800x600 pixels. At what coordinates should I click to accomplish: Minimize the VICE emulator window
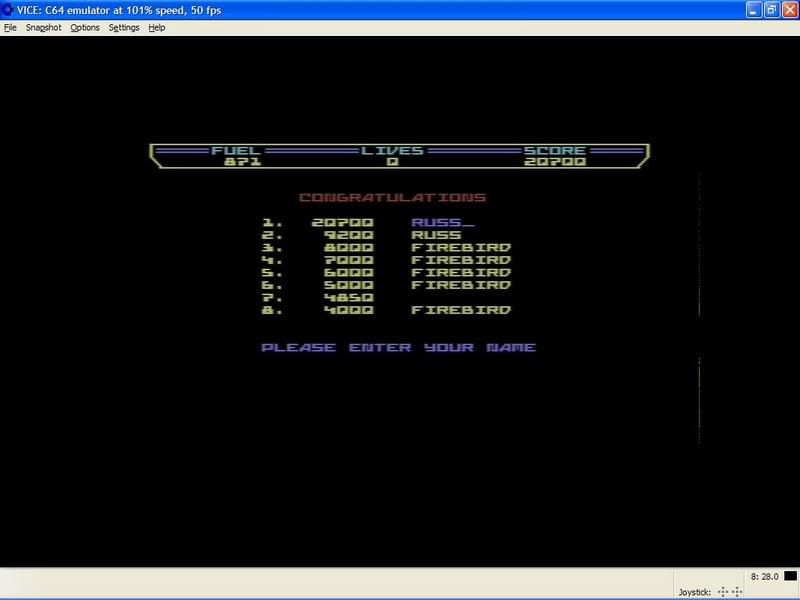[751, 9]
